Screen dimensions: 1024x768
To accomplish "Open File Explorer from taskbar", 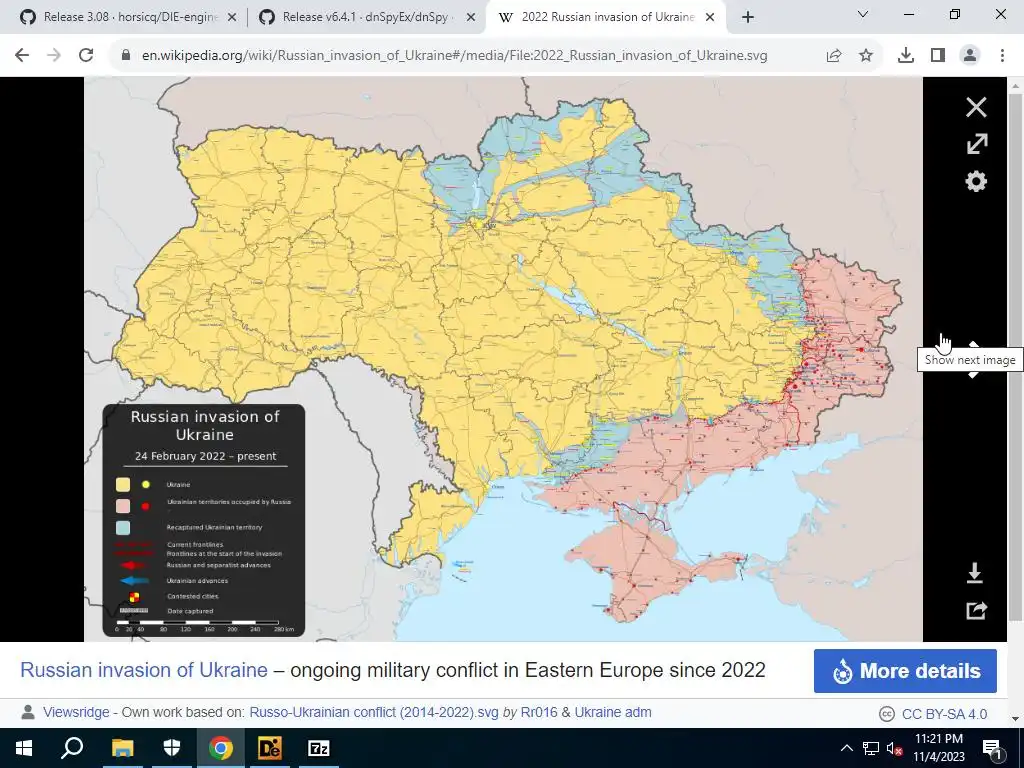I will point(122,748).
